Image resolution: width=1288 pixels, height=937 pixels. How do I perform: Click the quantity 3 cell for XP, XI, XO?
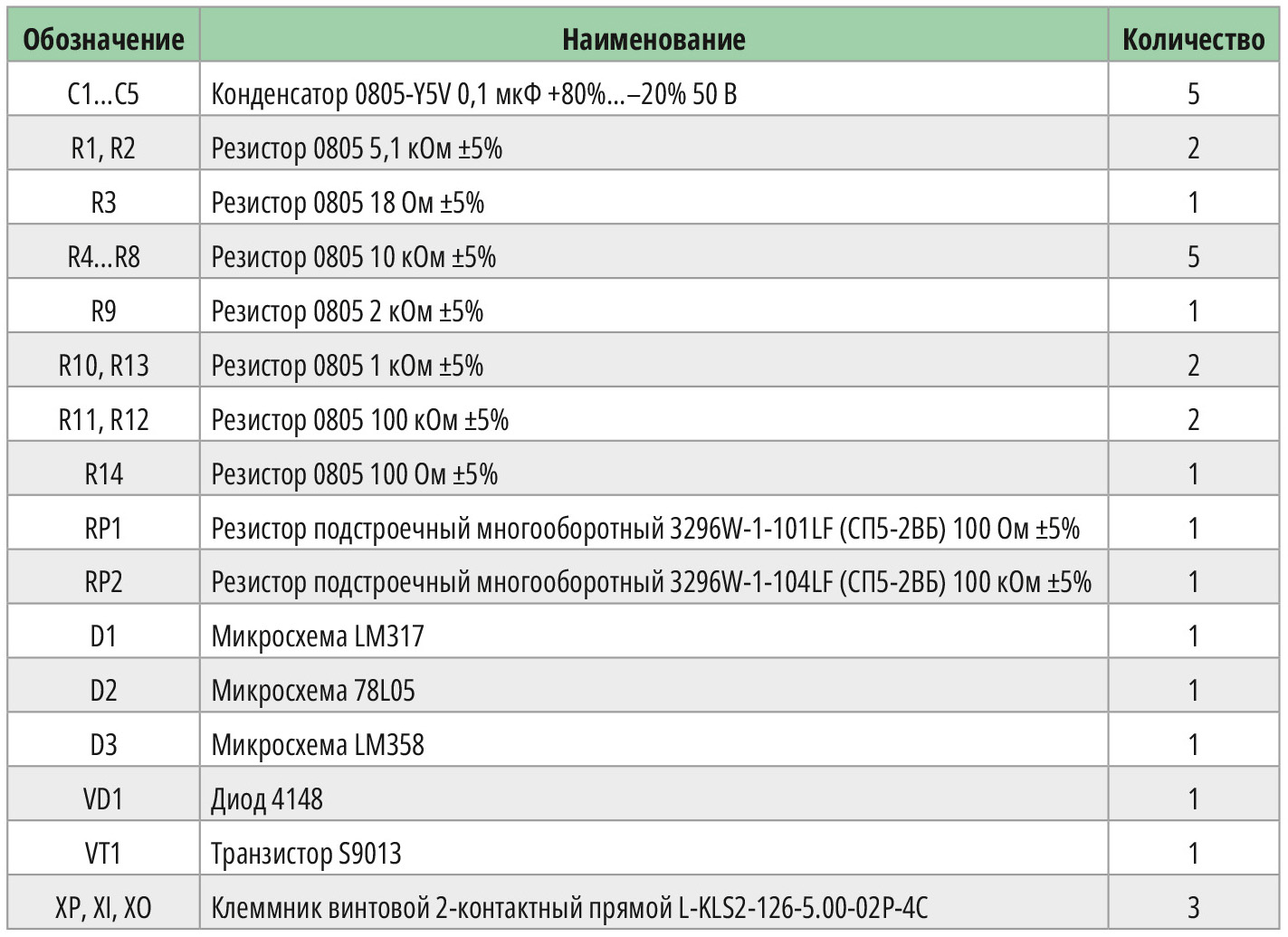tap(1193, 906)
